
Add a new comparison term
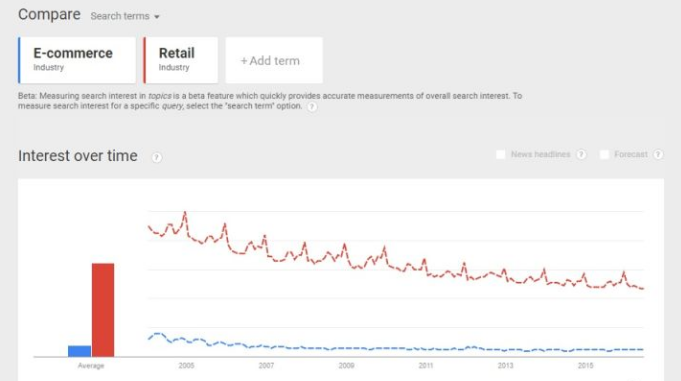pyautogui.click(x=274, y=60)
